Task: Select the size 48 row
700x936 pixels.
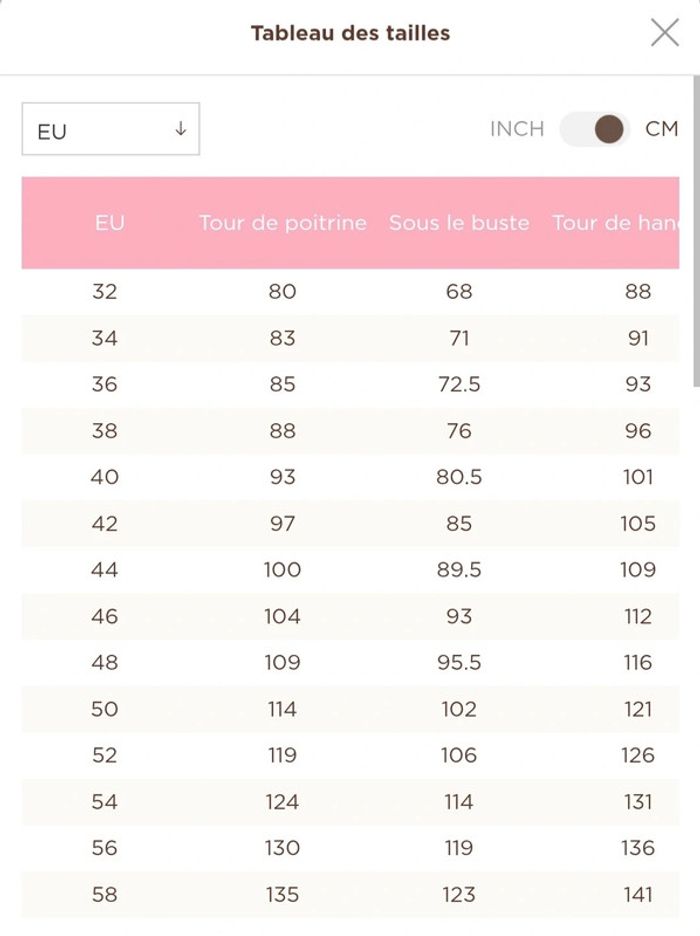Action: click(x=350, y=663)
